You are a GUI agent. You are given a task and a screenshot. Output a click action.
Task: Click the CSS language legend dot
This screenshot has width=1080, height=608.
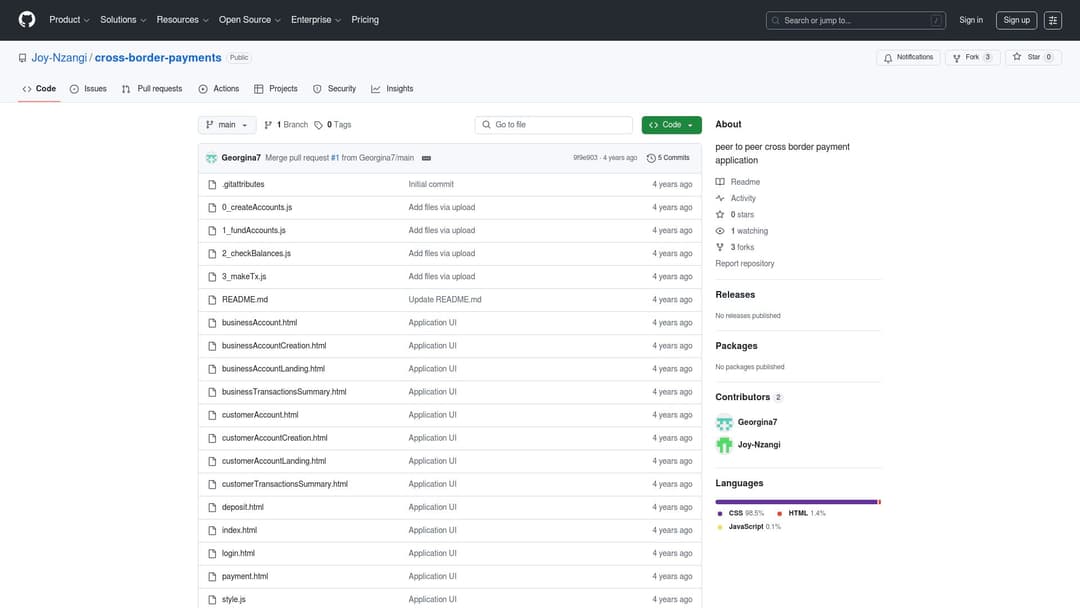click(720, 514)
